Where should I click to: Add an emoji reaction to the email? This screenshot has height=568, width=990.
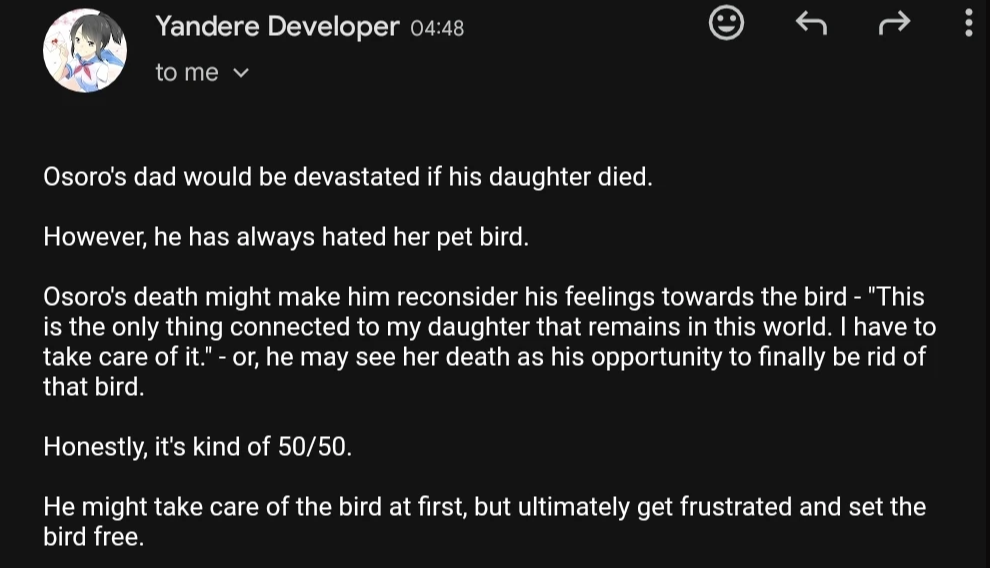click(726, 24)
